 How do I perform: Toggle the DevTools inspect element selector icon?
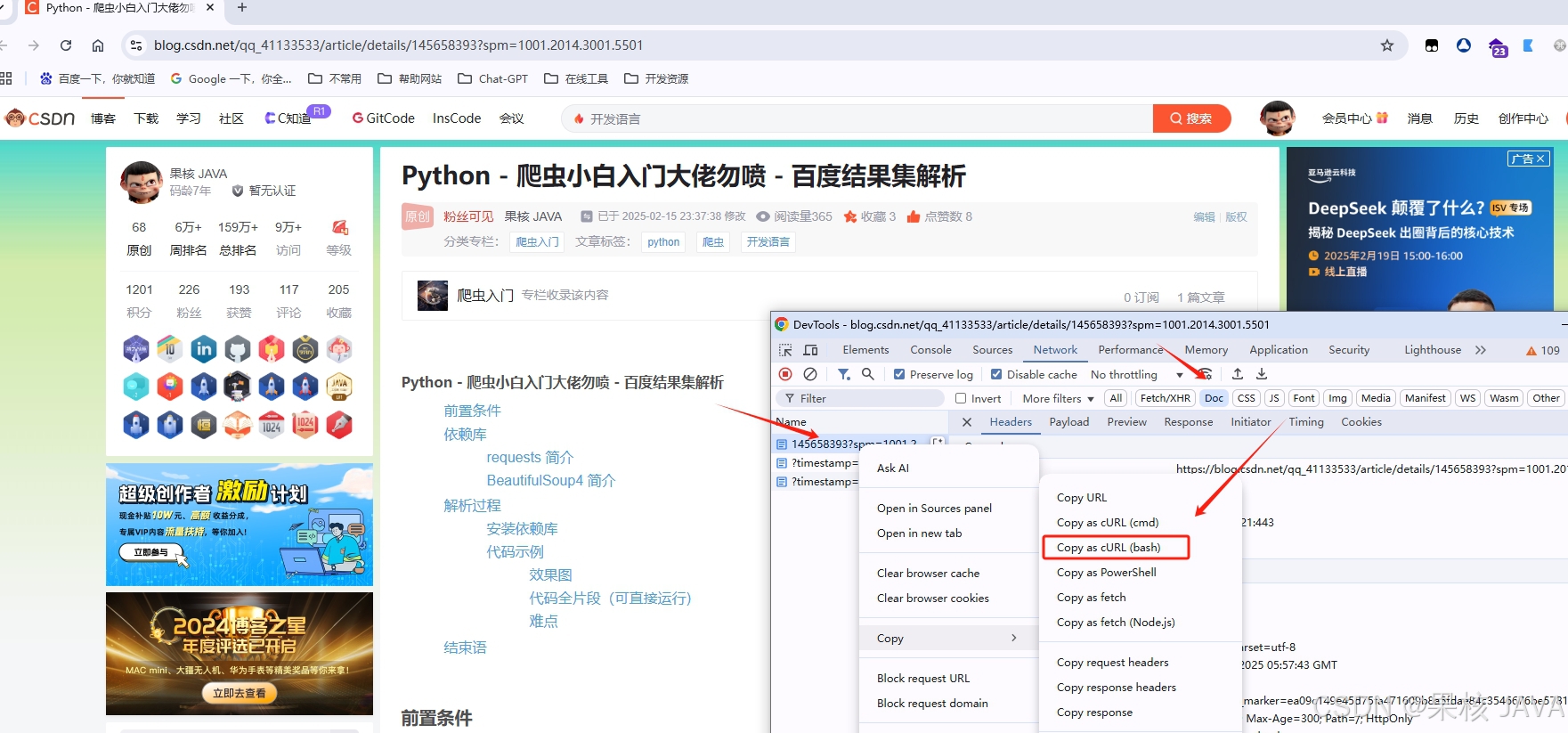[x=785, y=350]
